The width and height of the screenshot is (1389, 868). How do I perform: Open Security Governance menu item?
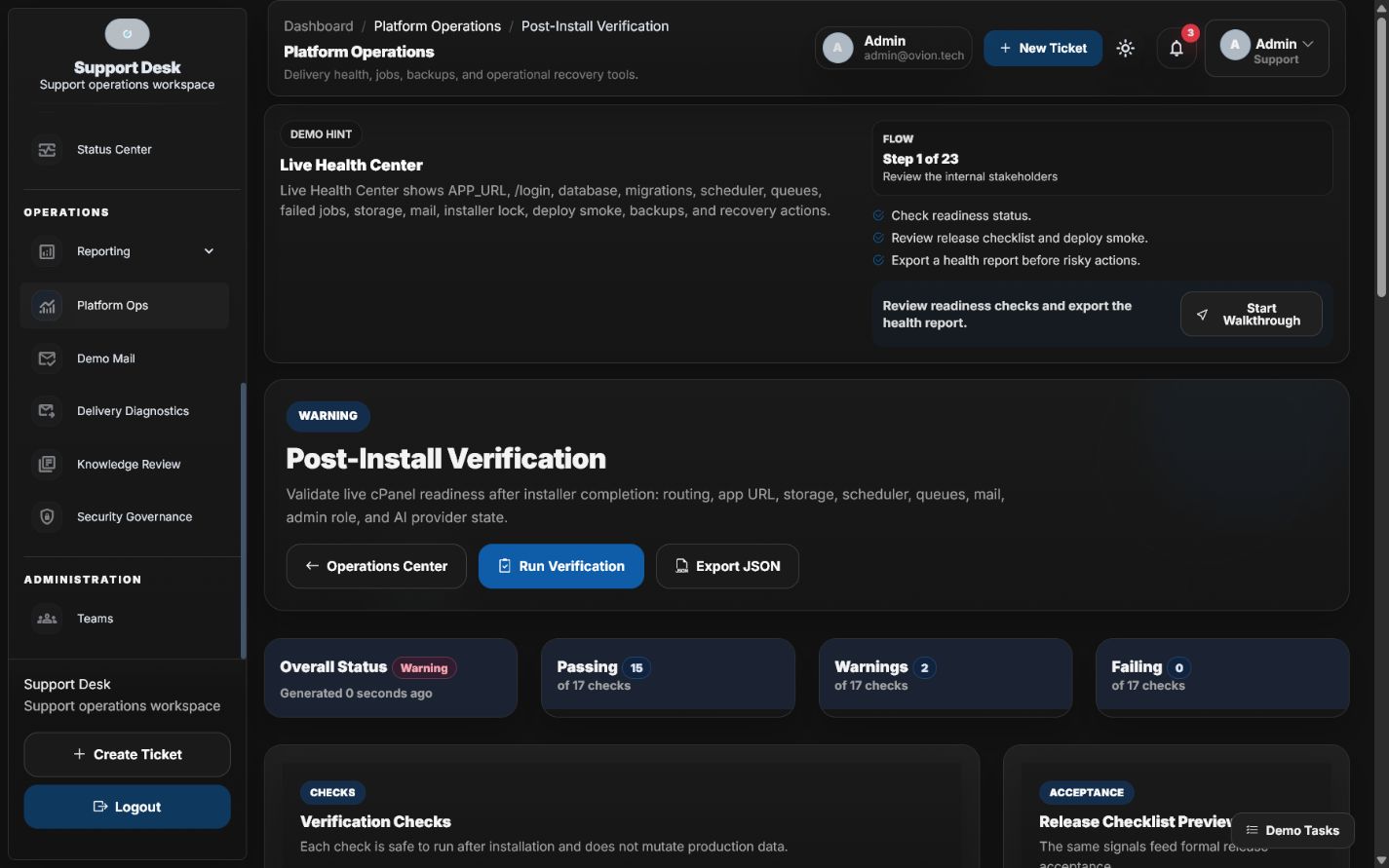pos(125,517)
